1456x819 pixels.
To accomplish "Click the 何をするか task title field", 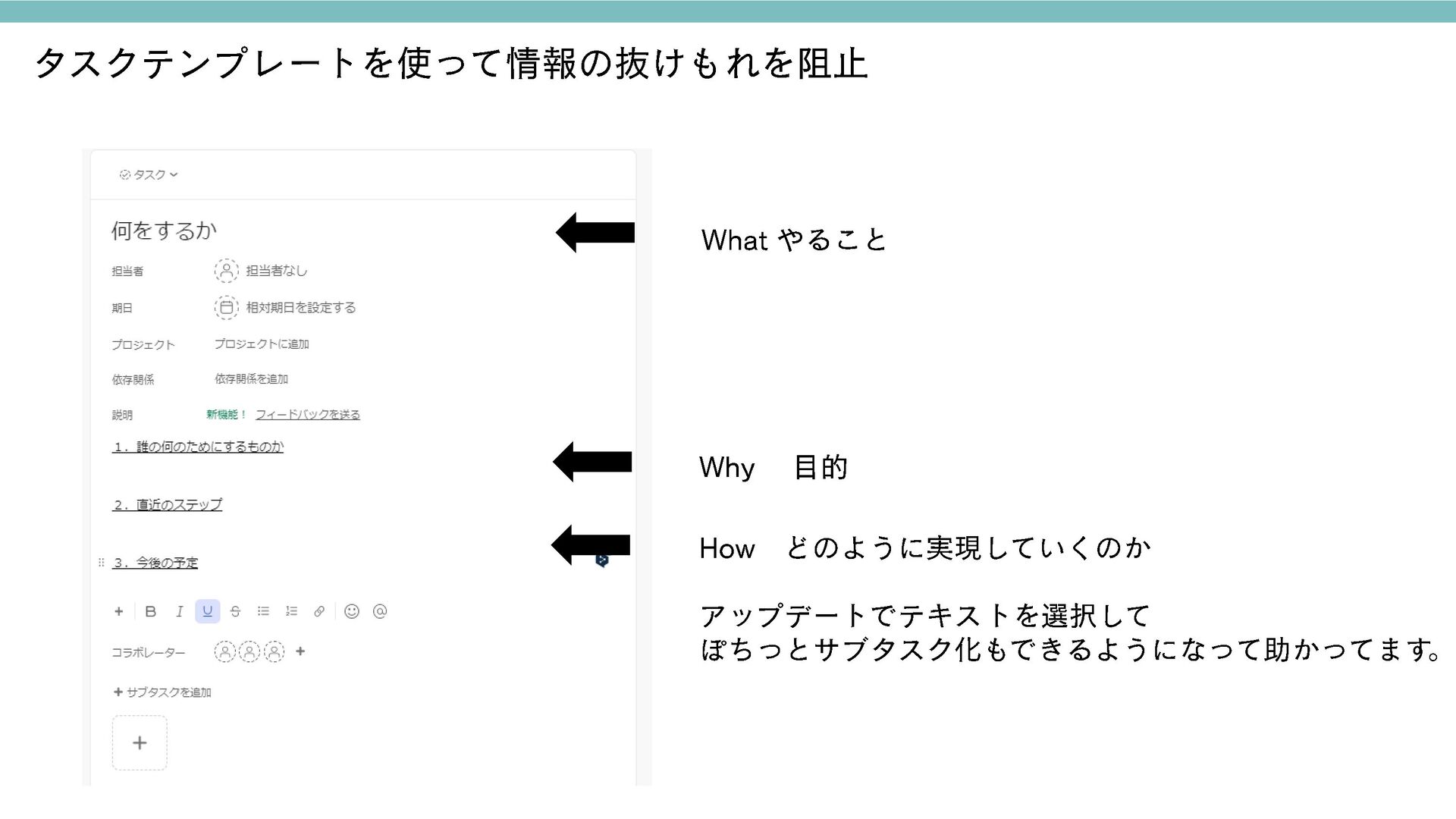I will 165,231.
